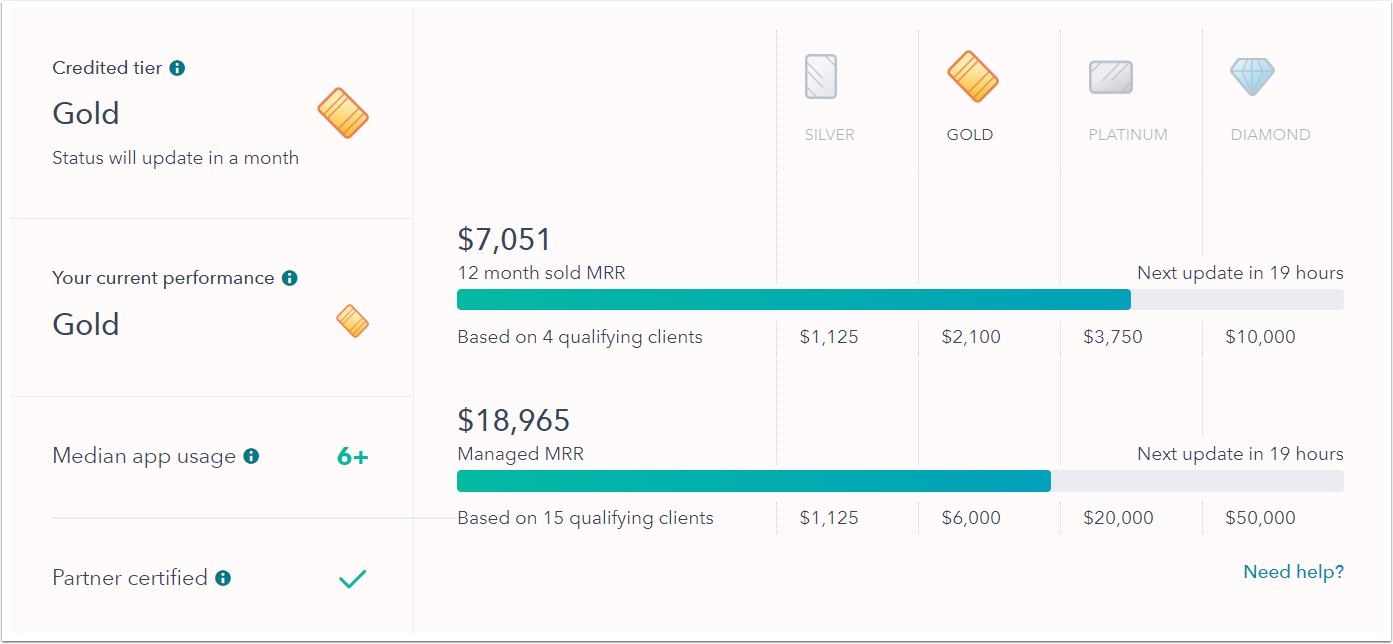Click the $7,051 sold MRR amount
1393x644 pixels.
tap(504, 239)
